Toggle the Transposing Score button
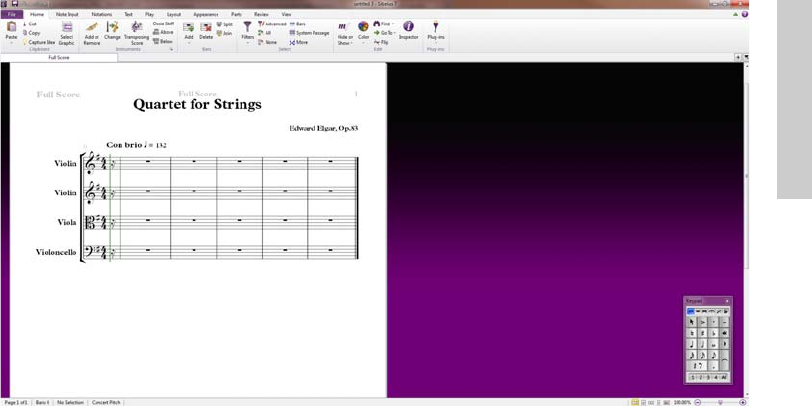 pyautogui.click(x=137, y=33)
